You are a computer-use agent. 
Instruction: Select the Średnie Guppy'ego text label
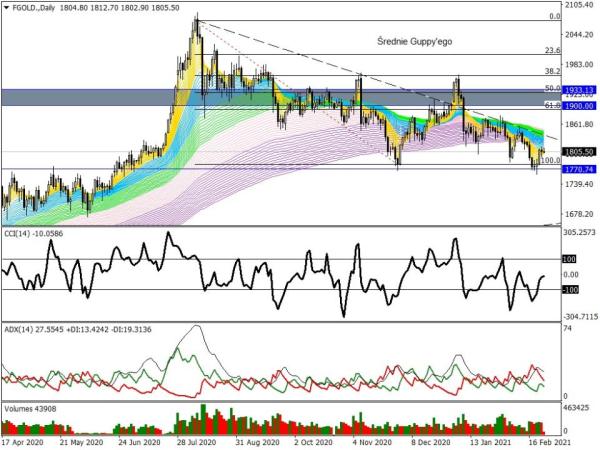click(x=414, y=41)
